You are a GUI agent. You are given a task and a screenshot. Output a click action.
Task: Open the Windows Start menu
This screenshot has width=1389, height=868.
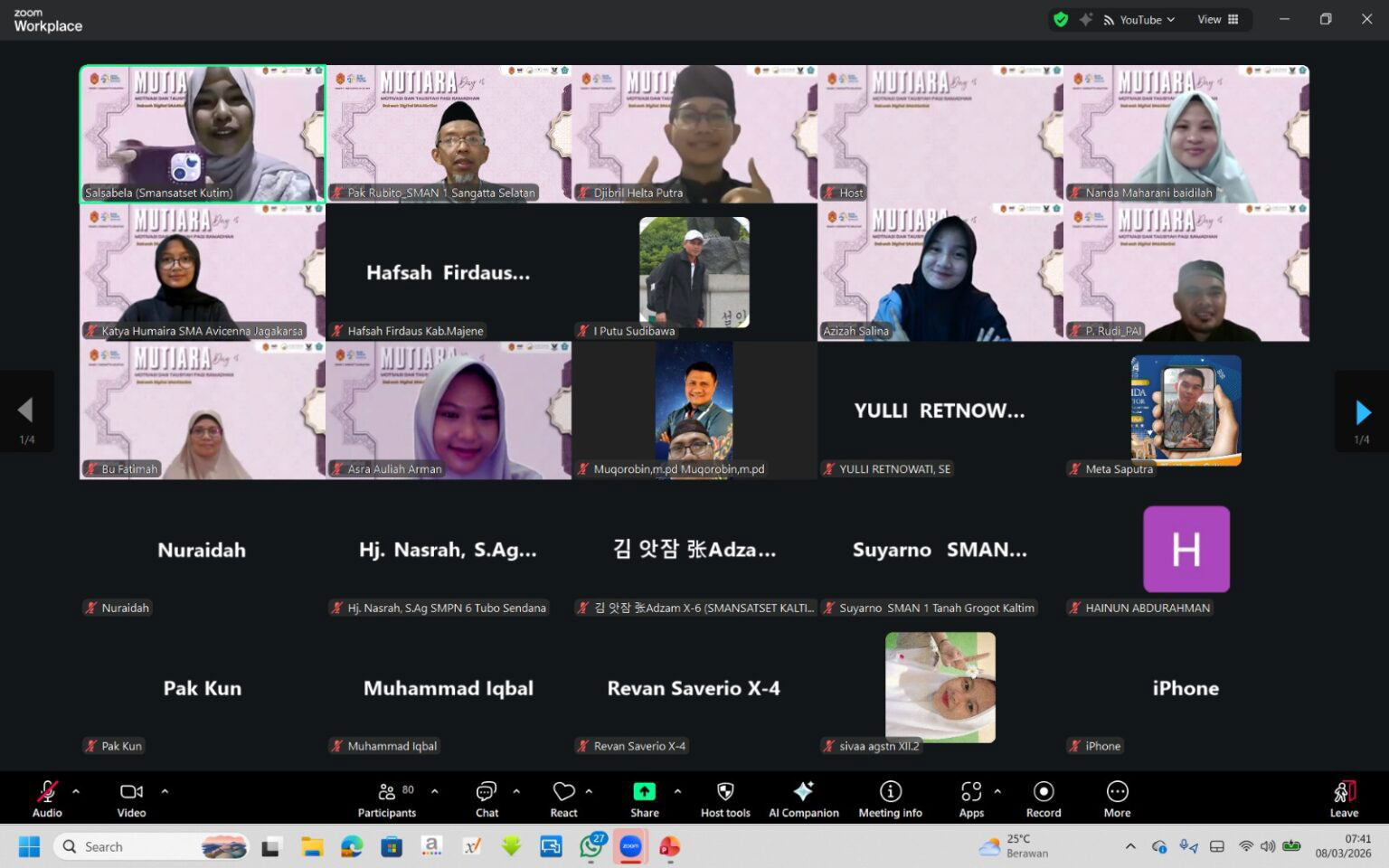tap(28, 846)
